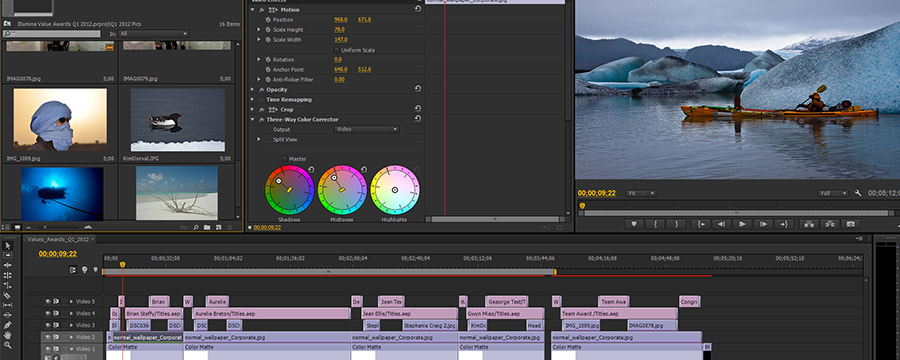Open Full playback resolution dropdown

(833, 193)
